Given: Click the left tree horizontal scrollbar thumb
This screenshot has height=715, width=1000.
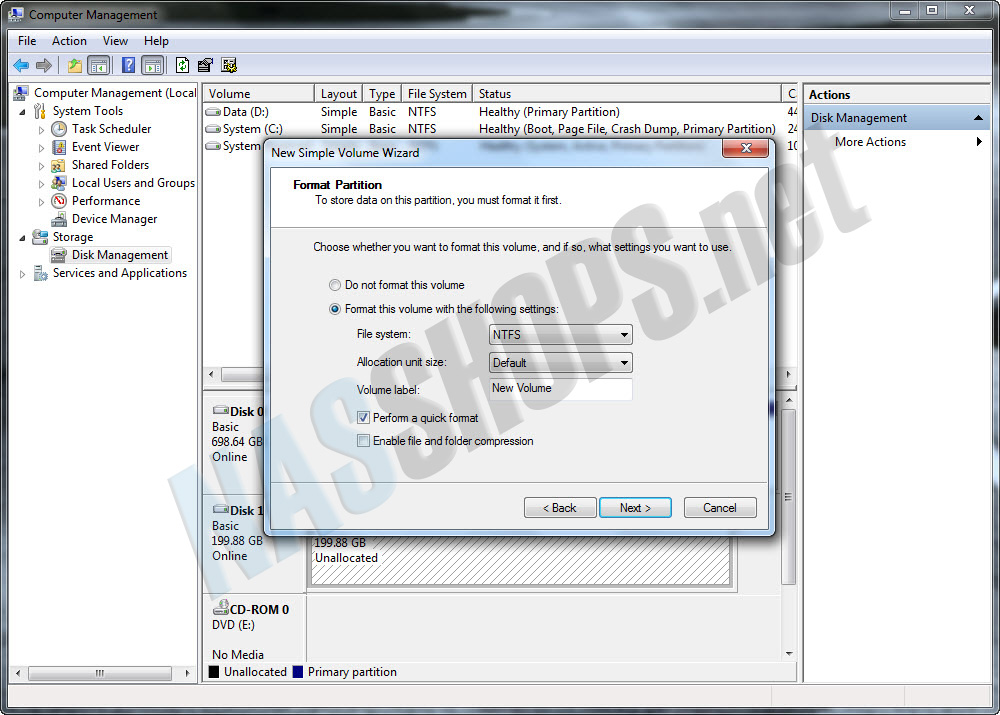Looking at the screenshot, I should point(100,673).
